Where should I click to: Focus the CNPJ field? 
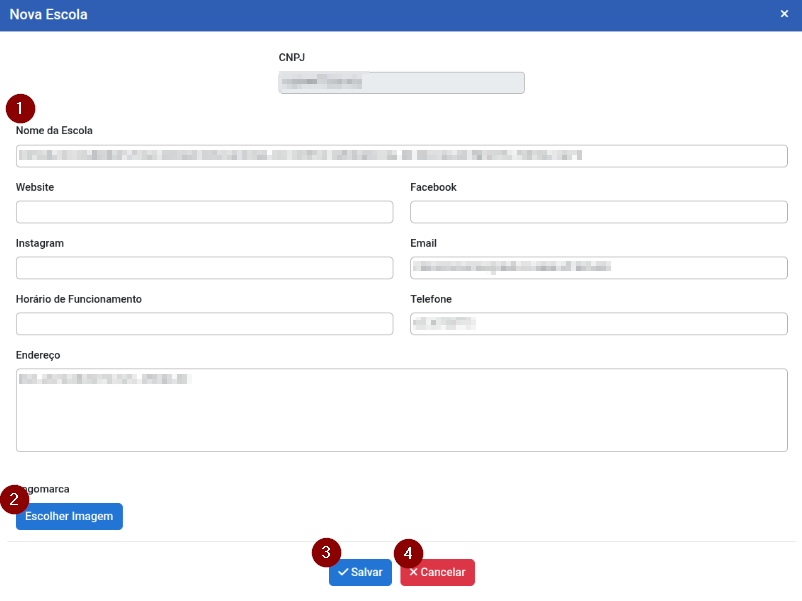[401, 83]
